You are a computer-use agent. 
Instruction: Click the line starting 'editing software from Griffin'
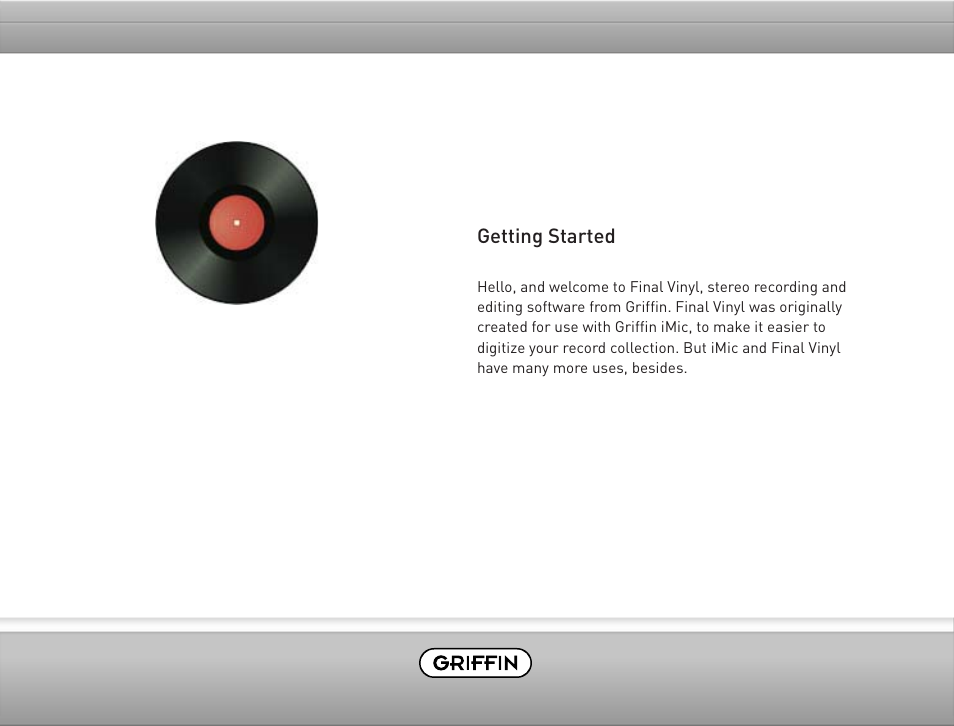[x=660, y=307]
